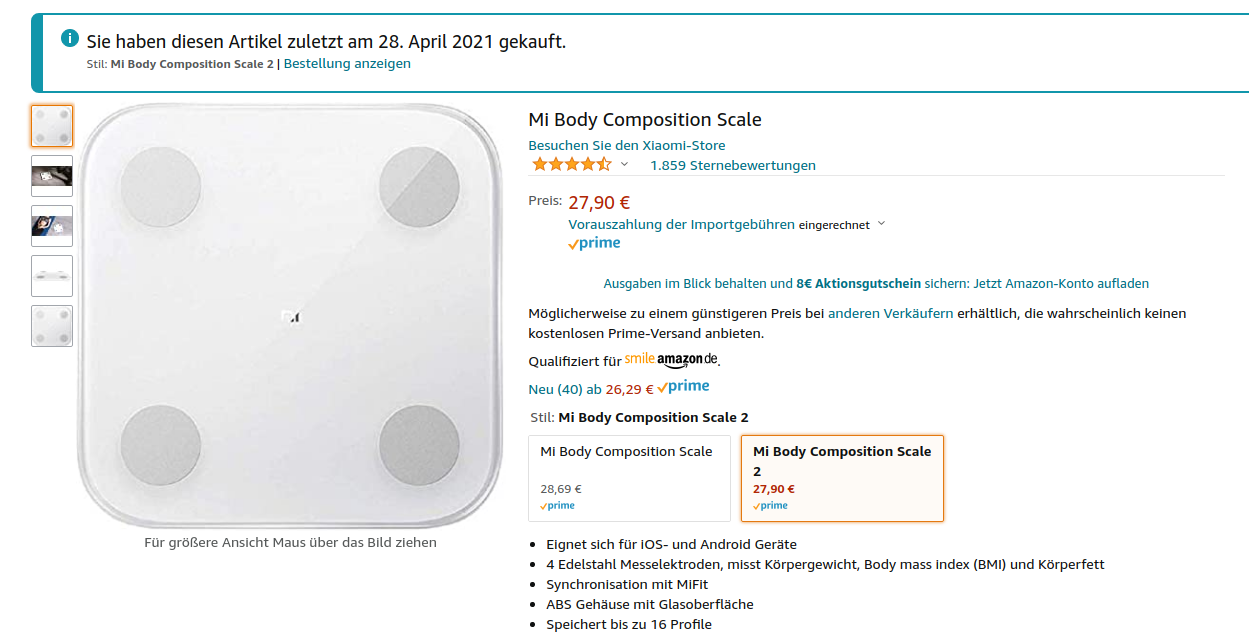Select the first white scale thumbnail

click(x=52, y=126)
